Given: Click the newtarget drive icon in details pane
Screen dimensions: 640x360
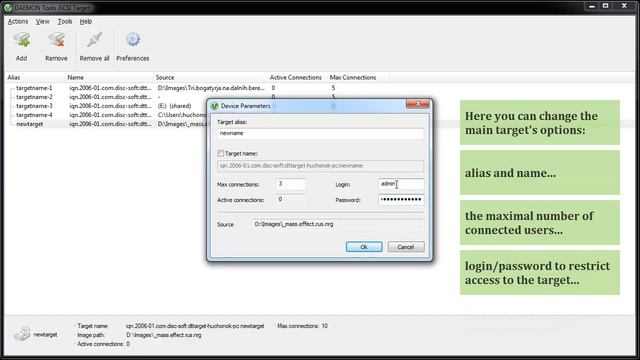Looking at the screenshot, I should coord(22,334).
